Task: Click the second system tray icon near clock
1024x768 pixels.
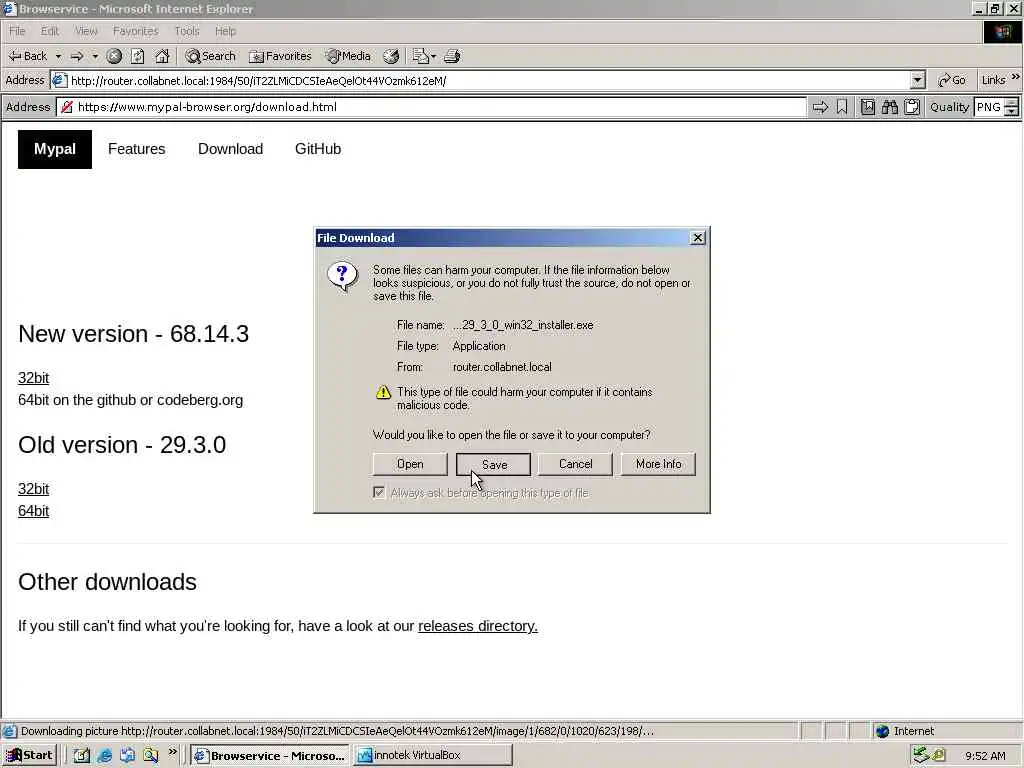Action: 939,756
